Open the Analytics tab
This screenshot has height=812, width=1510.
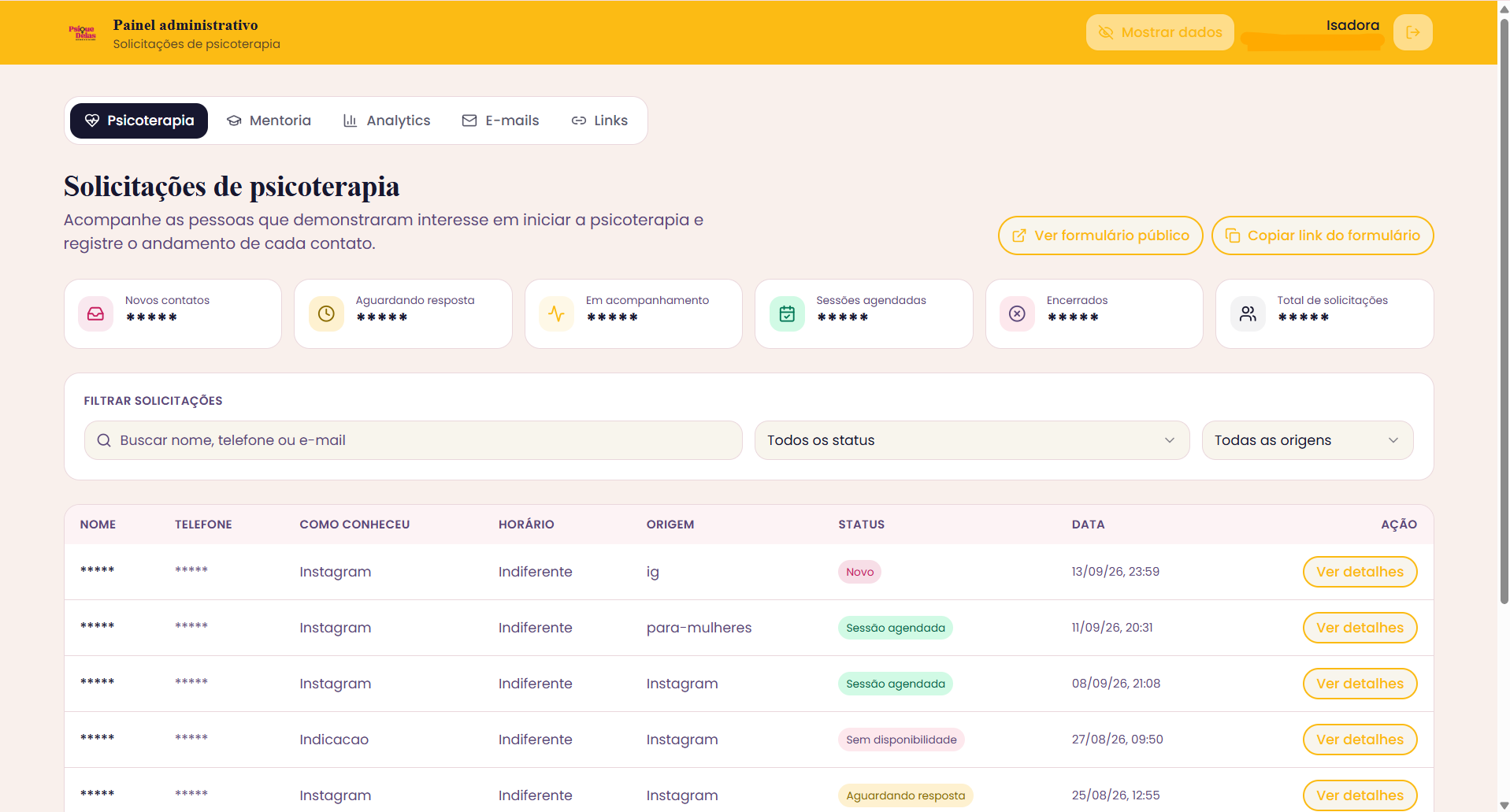pyautogui.click(x=387, y=121)
